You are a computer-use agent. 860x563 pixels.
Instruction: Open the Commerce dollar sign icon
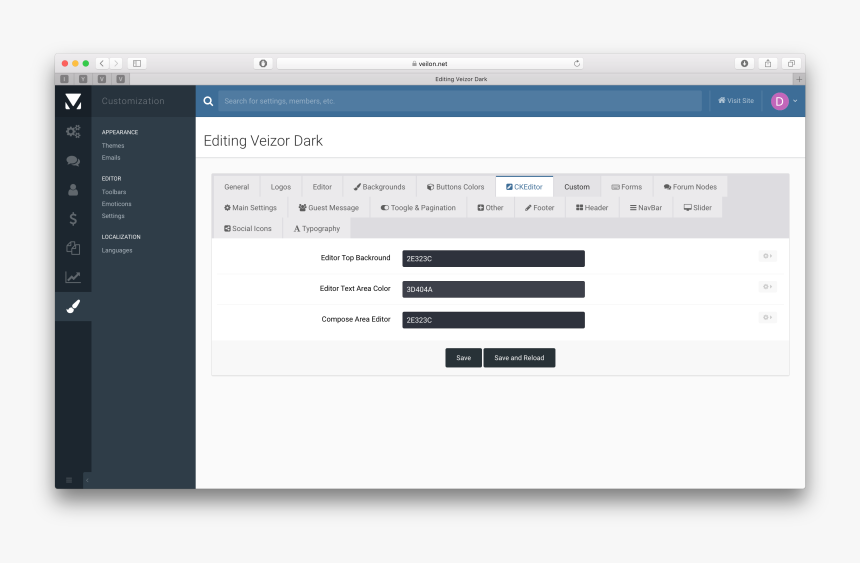73,219
